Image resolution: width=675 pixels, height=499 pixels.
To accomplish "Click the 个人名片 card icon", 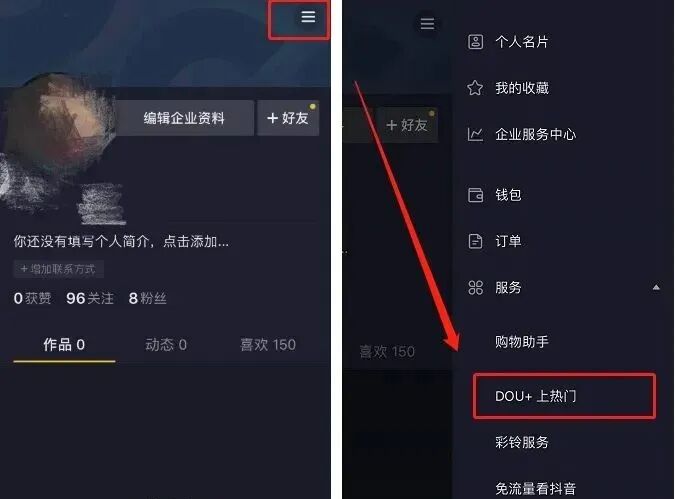I will (475, 42).
